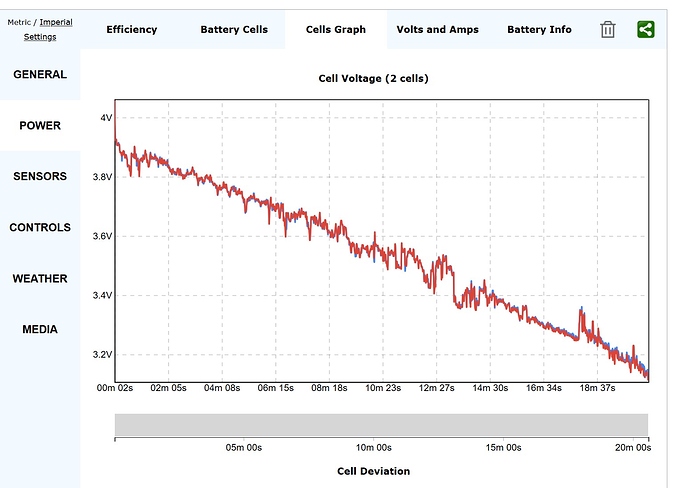Click the 3.8V y-axis label
The image size is (690, 488).
coord(103,177)
